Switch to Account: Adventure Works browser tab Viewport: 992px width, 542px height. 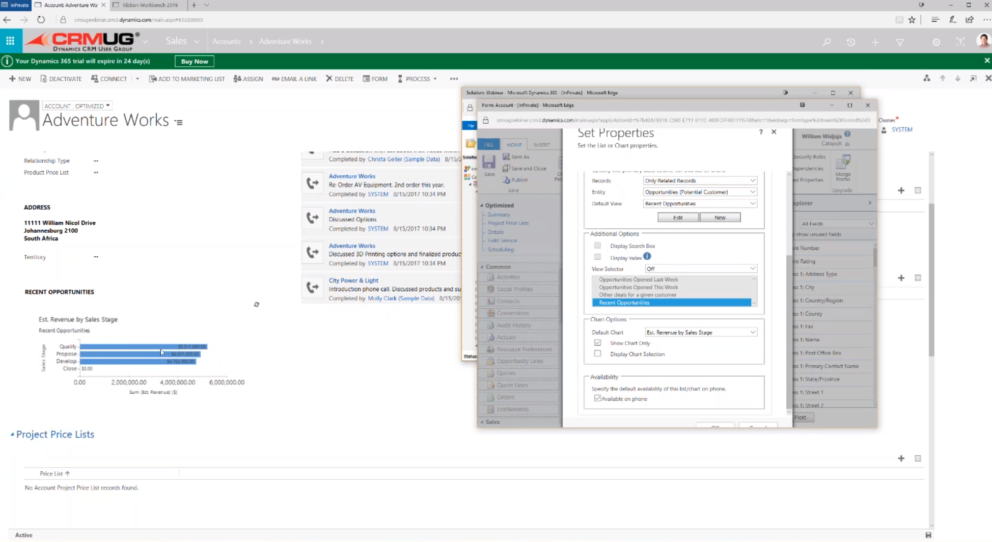click(71, 5)
